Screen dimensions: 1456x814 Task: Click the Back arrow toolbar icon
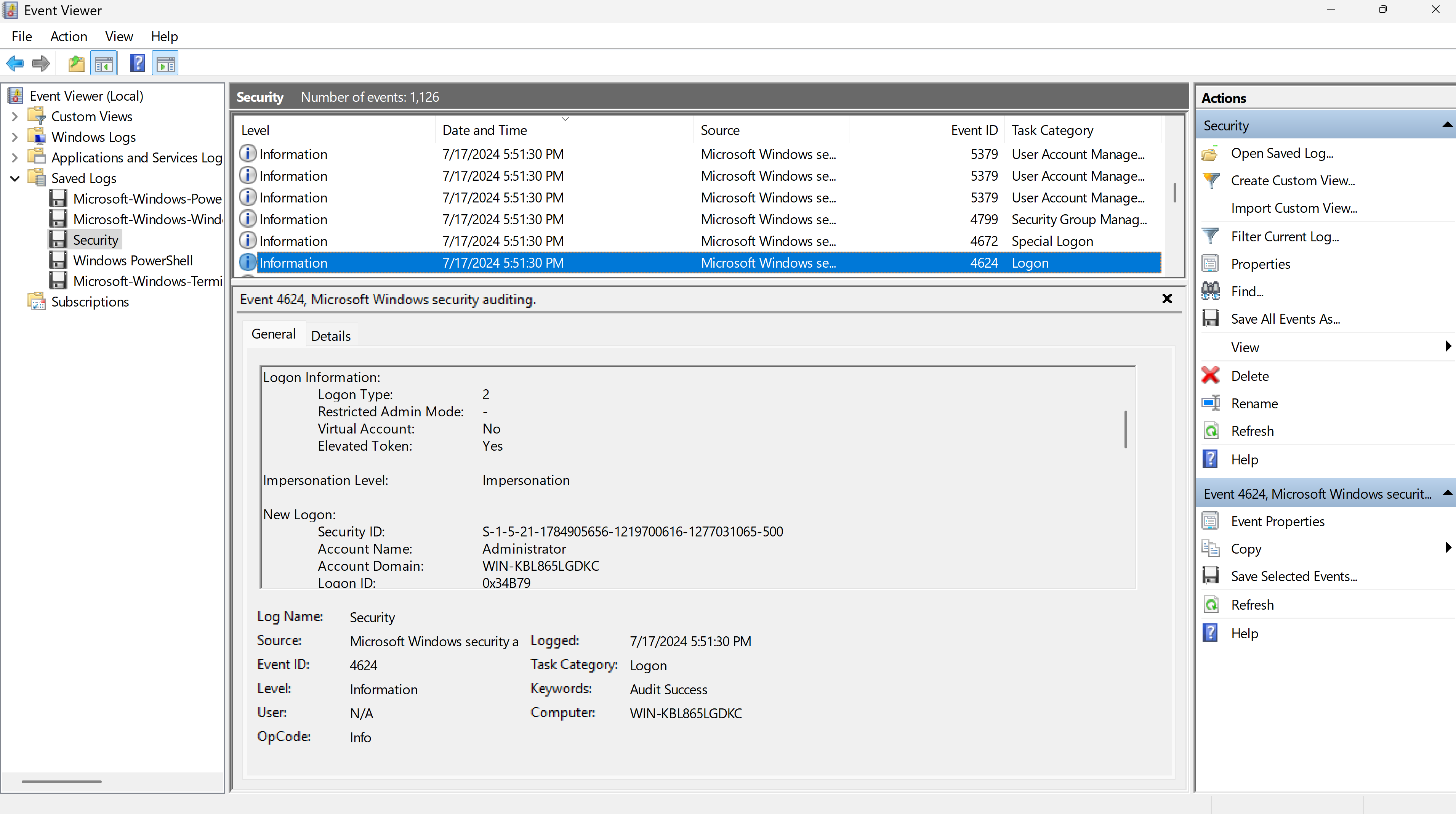click(x=15, y=63)
